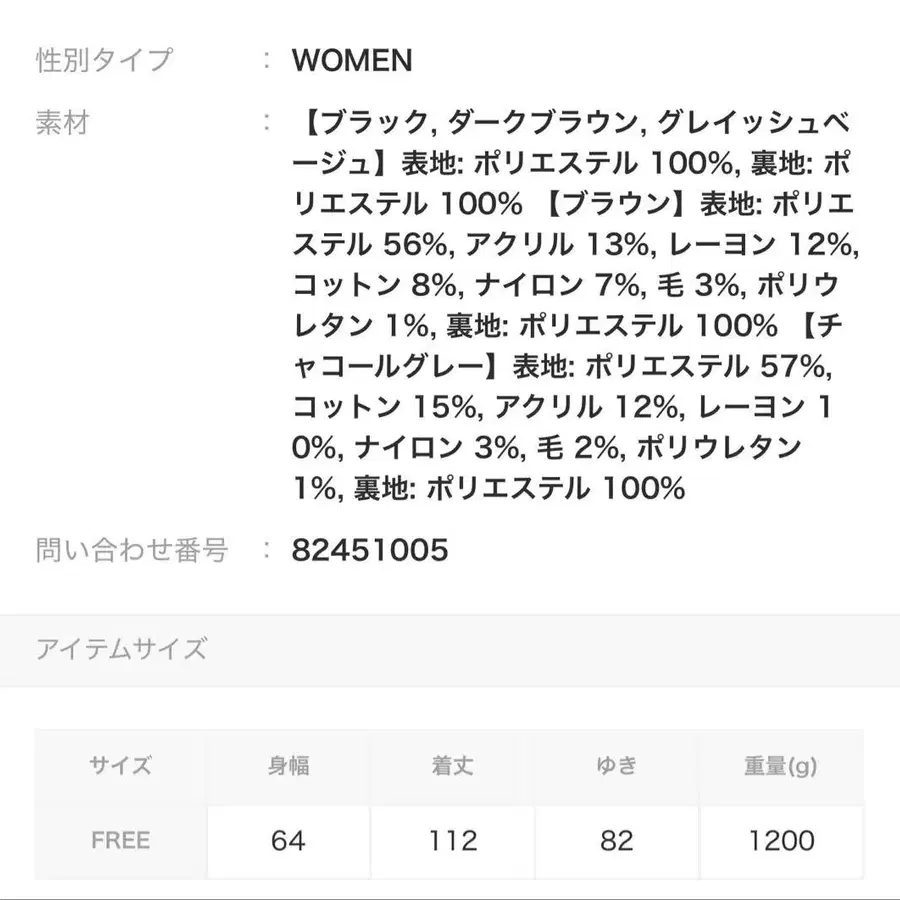Click the 身幅 value 64 cell
The image size is (900, 900).
click(x=288, y=841)
